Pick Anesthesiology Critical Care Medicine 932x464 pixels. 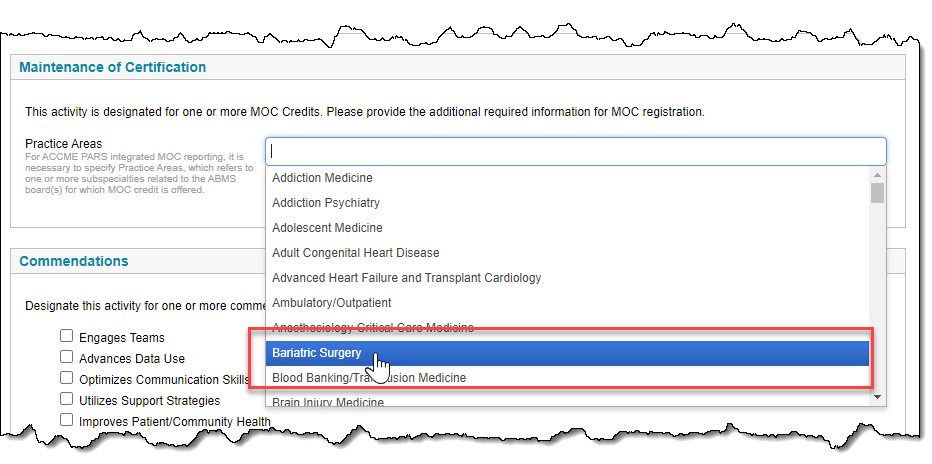point(567,328)
